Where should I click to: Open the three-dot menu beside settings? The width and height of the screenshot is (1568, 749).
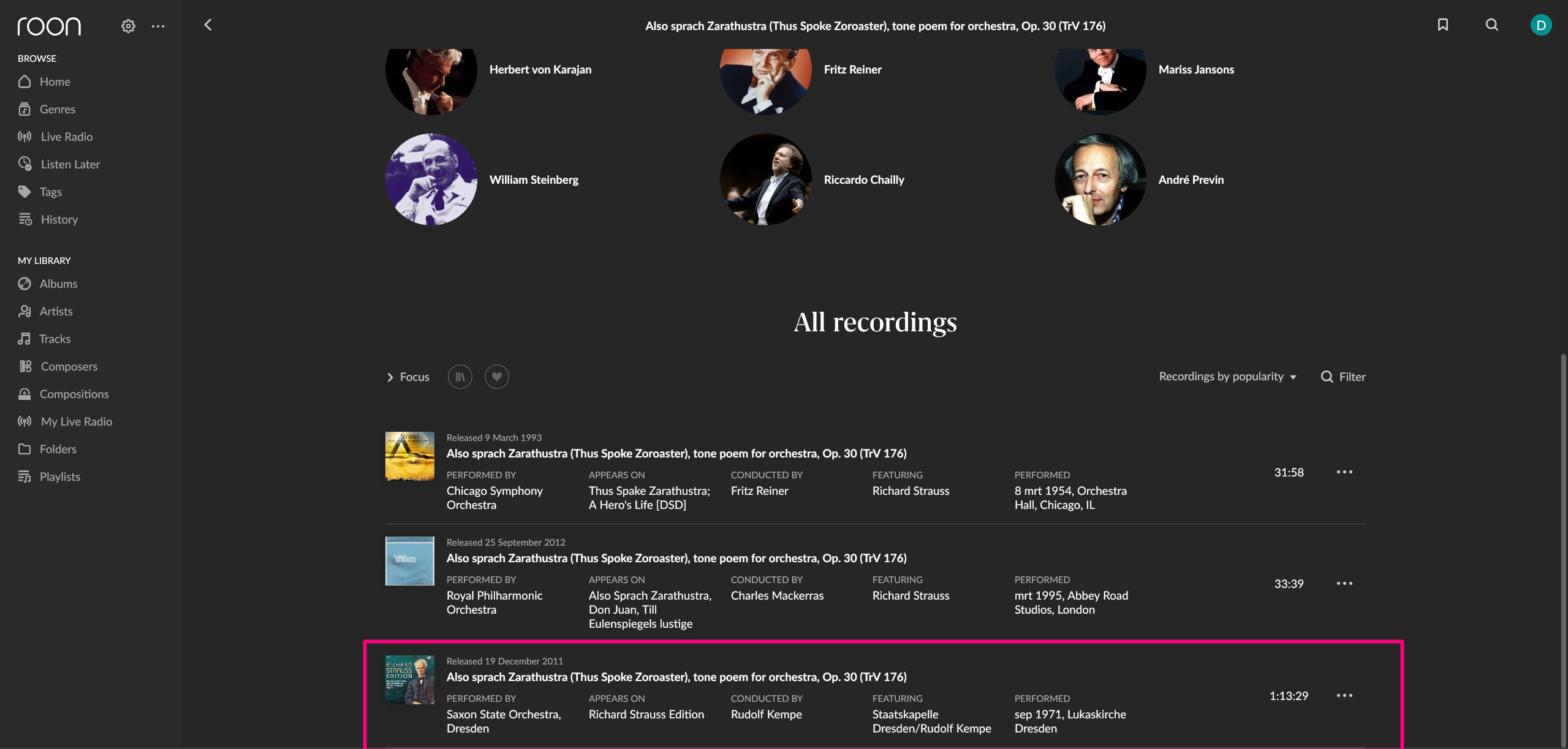click(x=158, y=26)
